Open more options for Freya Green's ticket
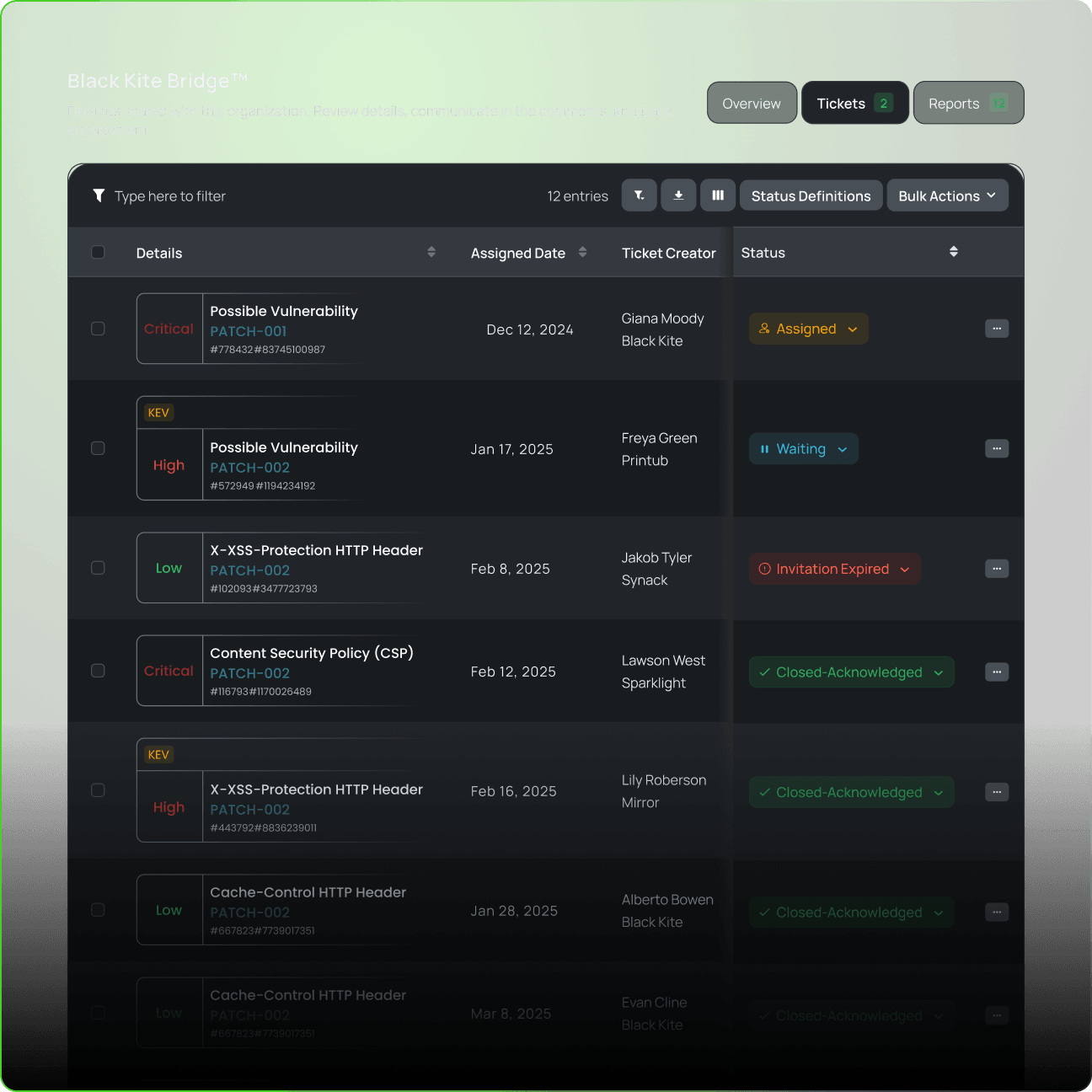The width and height of the screenshot is (1092, 1092). (997, 449)
